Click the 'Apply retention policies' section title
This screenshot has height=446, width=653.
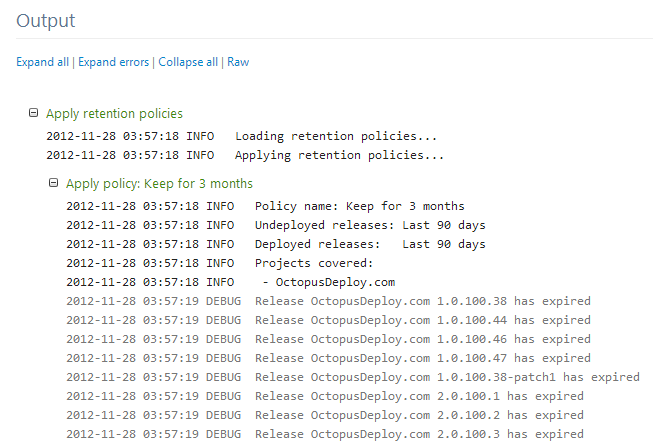114,114
